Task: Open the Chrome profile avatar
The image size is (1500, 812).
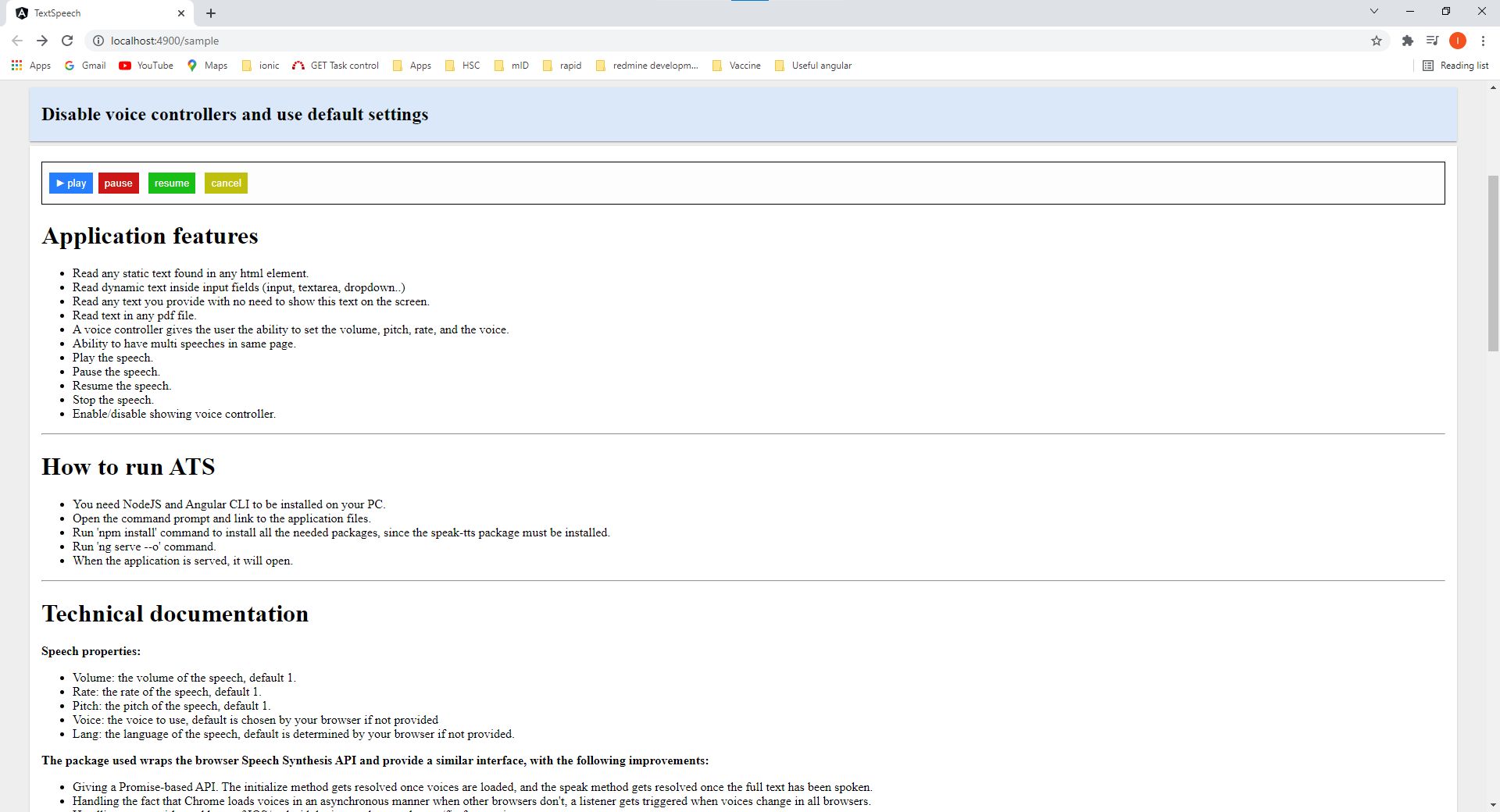Action: 1457,41
